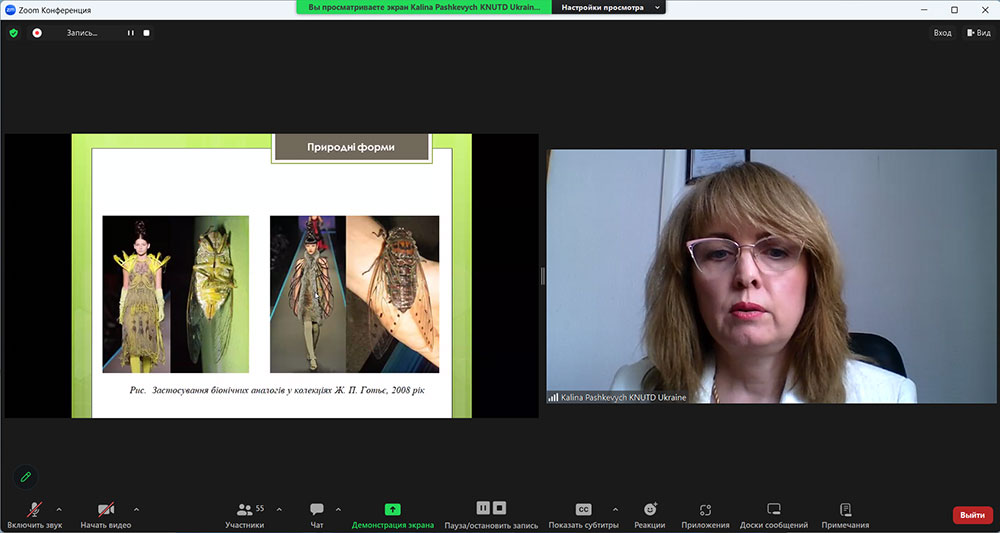
Task: Stop recording using top-left stop icon
Action: [x=146, y=33]
